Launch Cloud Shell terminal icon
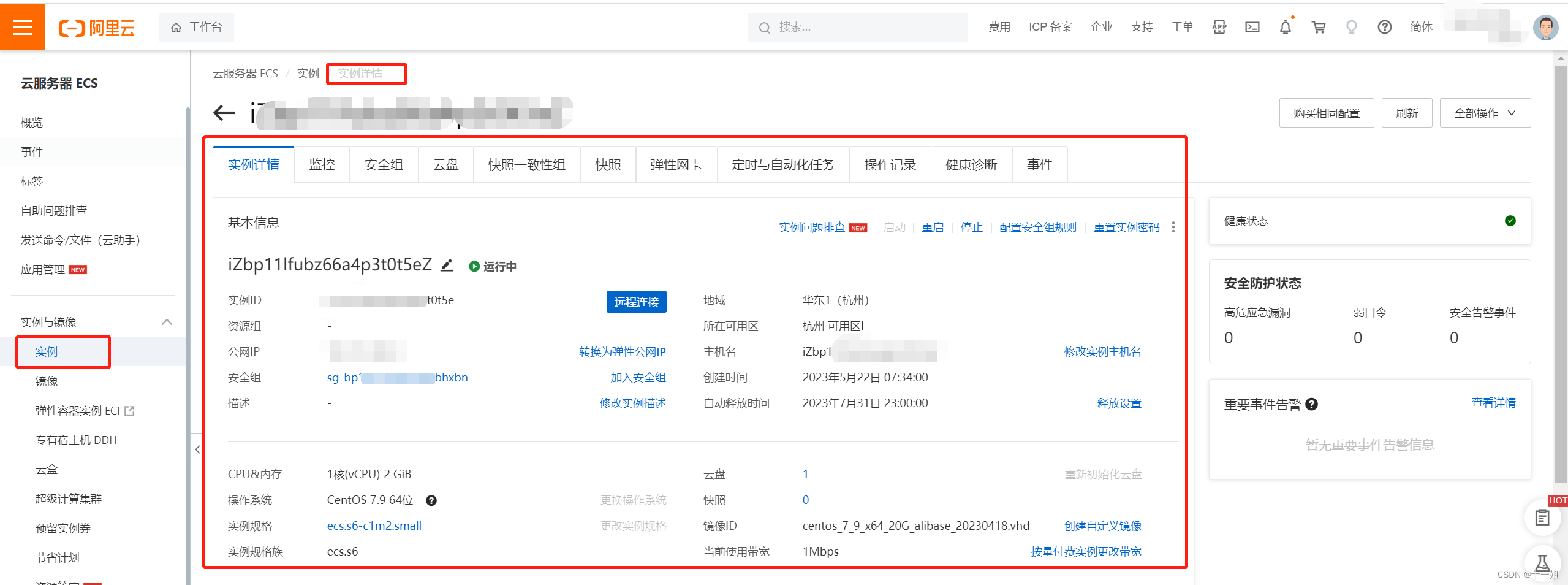The height and width of the screenshot is (585, 1568). point(1252,27)
